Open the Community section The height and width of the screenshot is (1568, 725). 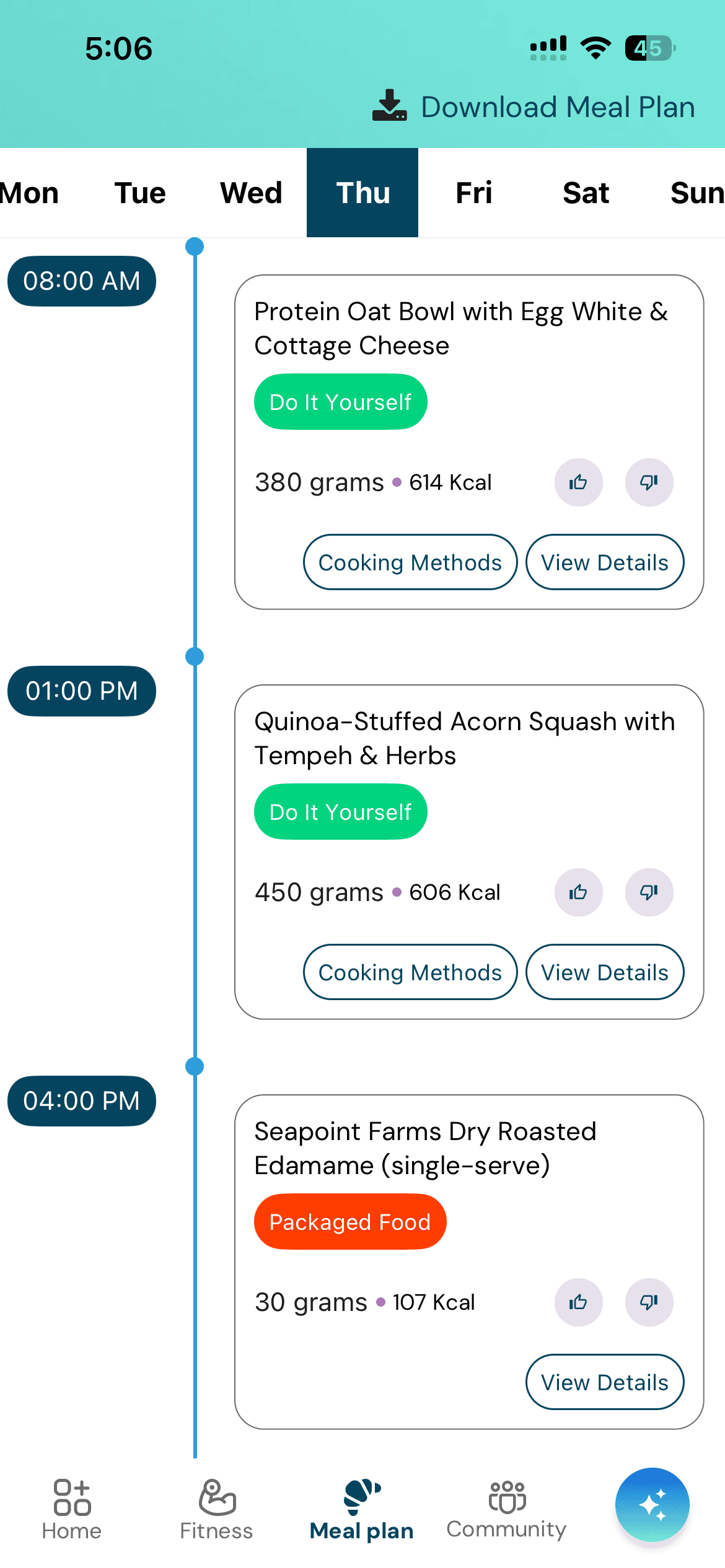pyautogui.click(x=506, y=1509)
